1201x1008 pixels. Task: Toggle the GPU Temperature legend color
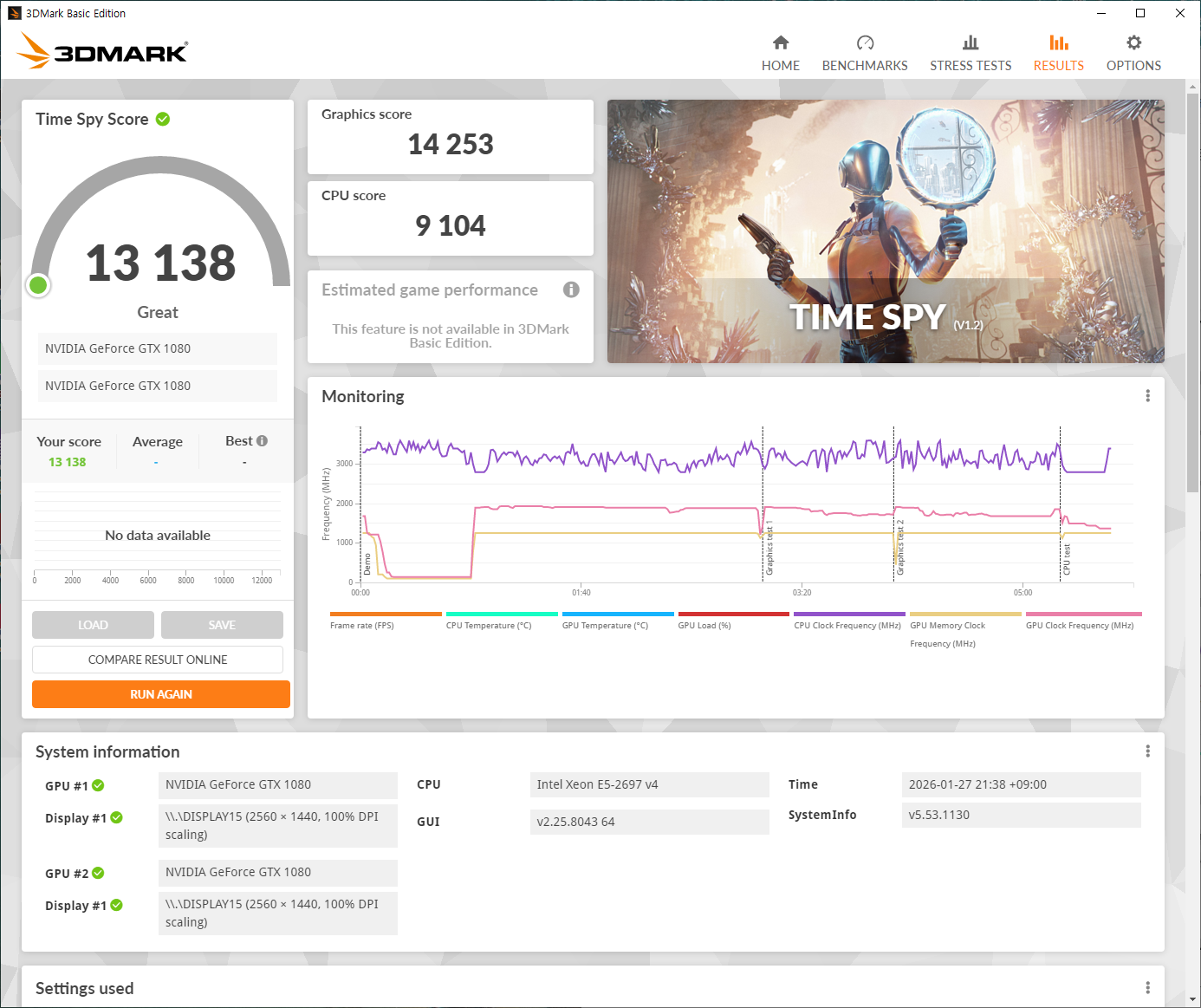618,614
